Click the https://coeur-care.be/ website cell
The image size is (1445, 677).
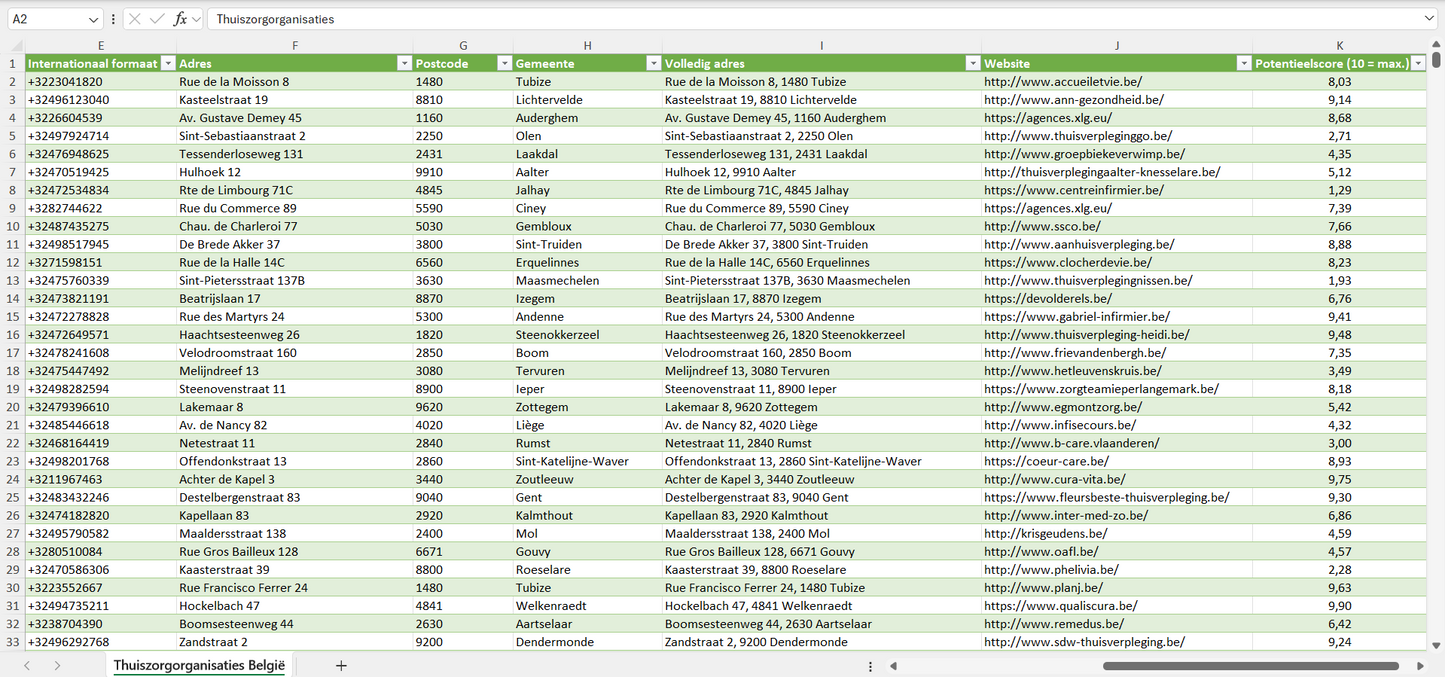[1046, 461]
